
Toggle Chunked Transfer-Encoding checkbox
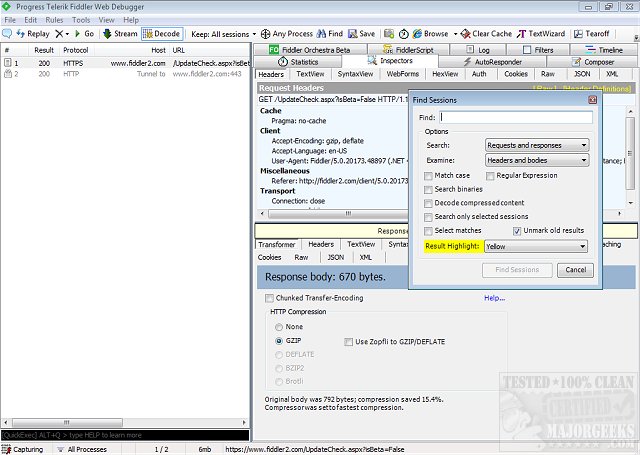coord(269,298)
